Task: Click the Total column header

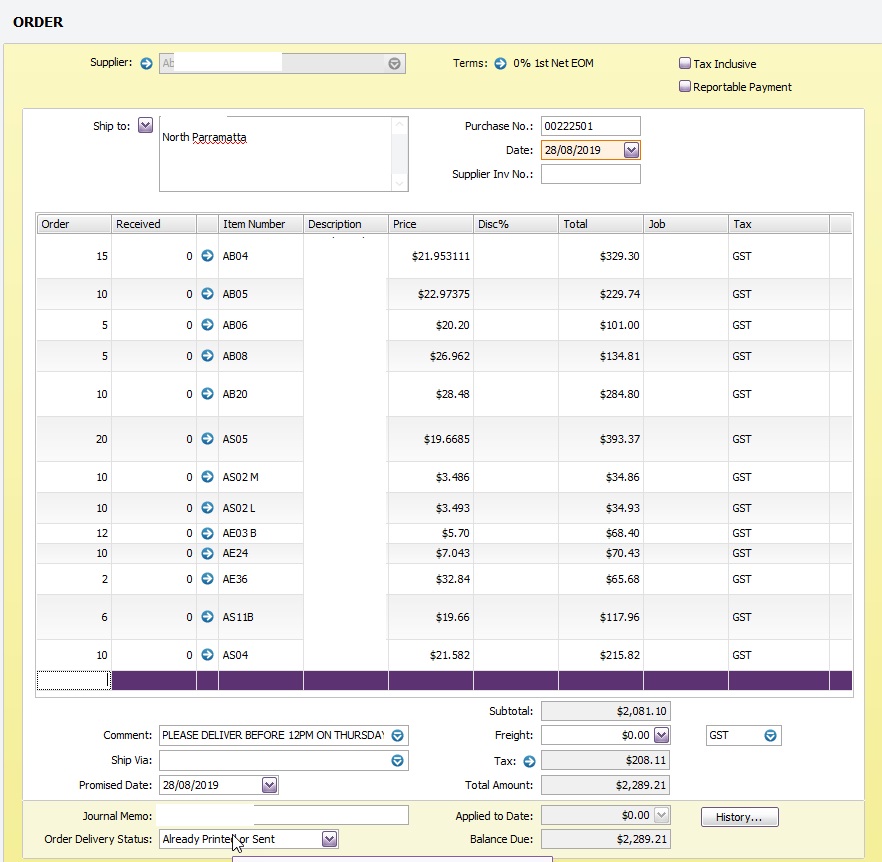Action: tap(600, 224)
